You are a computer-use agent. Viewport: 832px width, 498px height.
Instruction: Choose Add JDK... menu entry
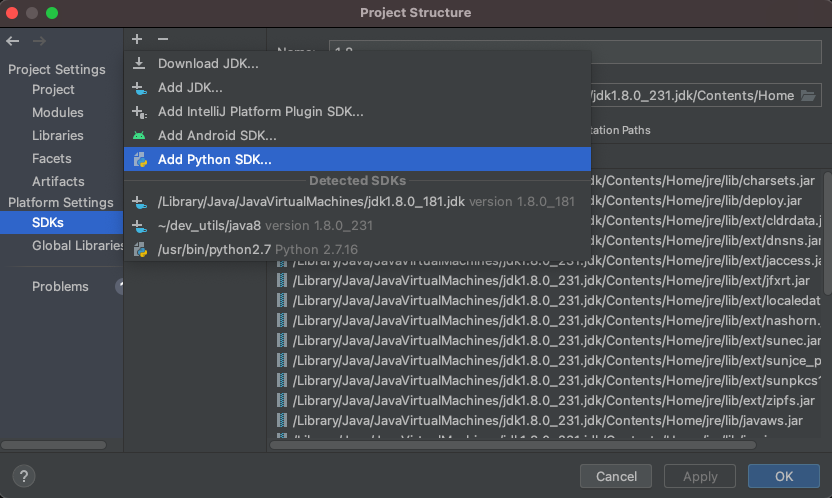click(x=357, y=88)
